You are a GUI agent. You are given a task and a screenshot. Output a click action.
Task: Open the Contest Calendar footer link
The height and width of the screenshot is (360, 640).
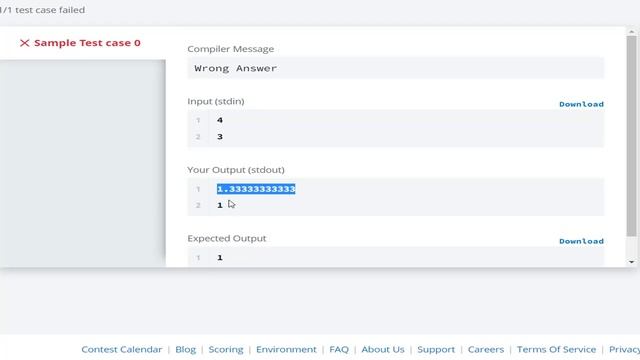tap(122, 349)
